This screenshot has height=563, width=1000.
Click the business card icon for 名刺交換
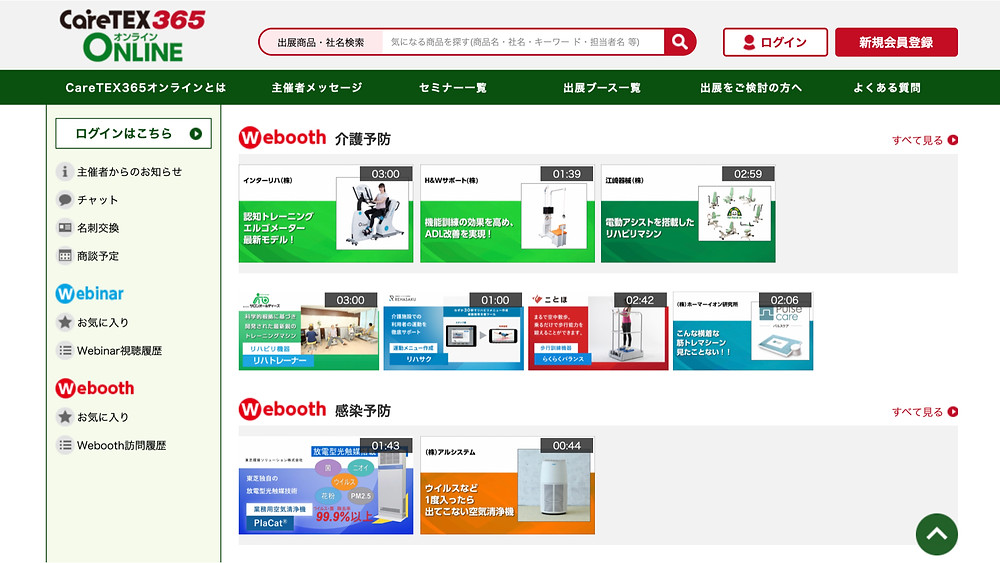click(64, 228)
